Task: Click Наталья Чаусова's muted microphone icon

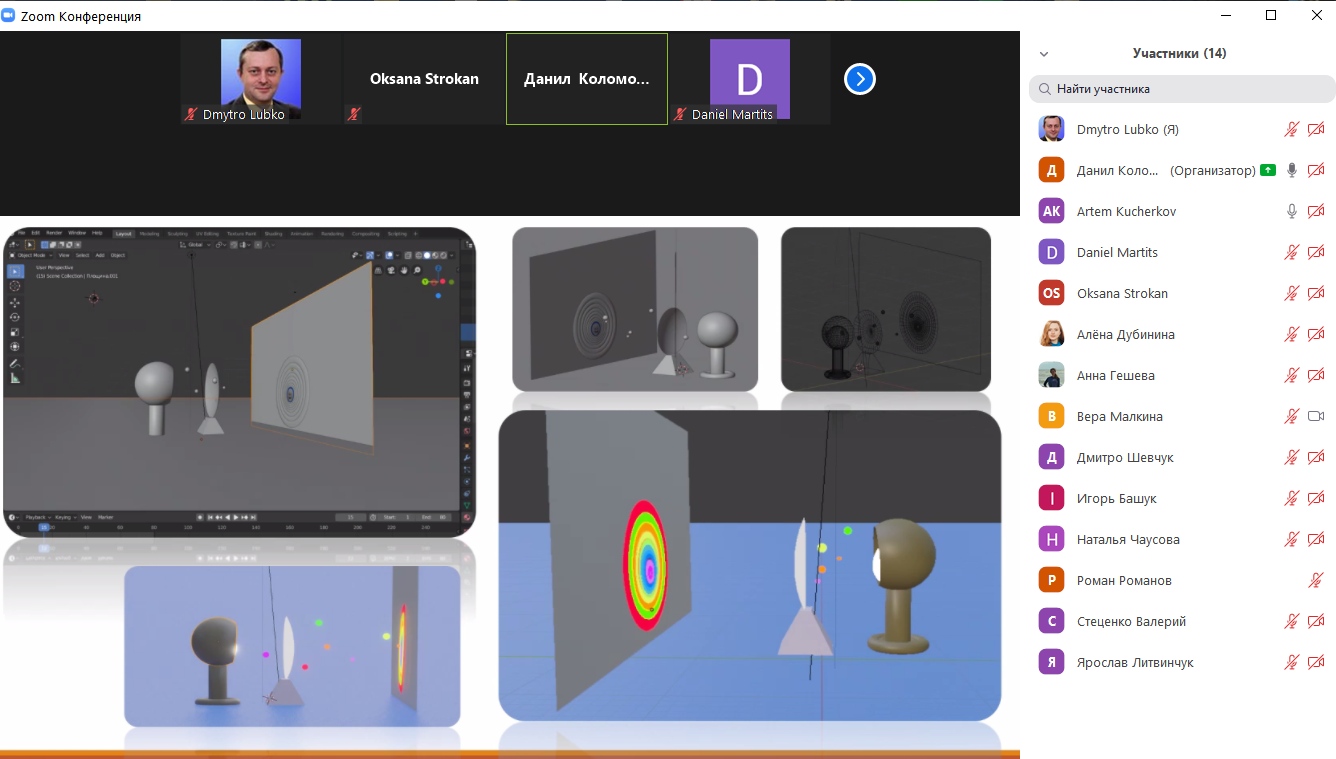Action: [1292, 539]
